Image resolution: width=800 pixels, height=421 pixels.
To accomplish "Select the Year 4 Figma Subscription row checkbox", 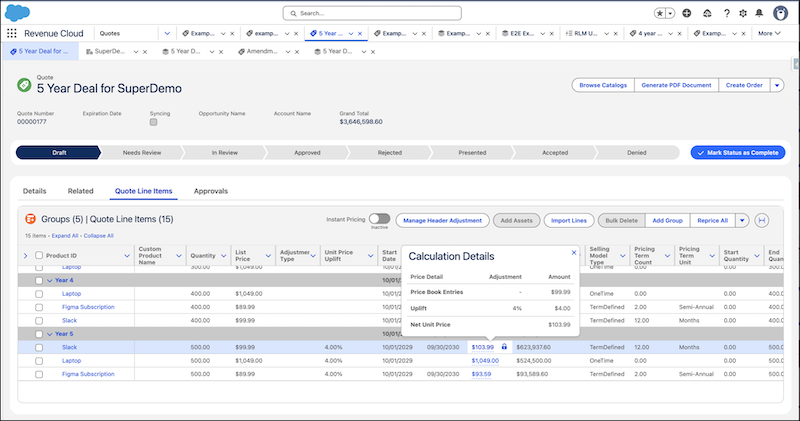I will coord(39,307).
